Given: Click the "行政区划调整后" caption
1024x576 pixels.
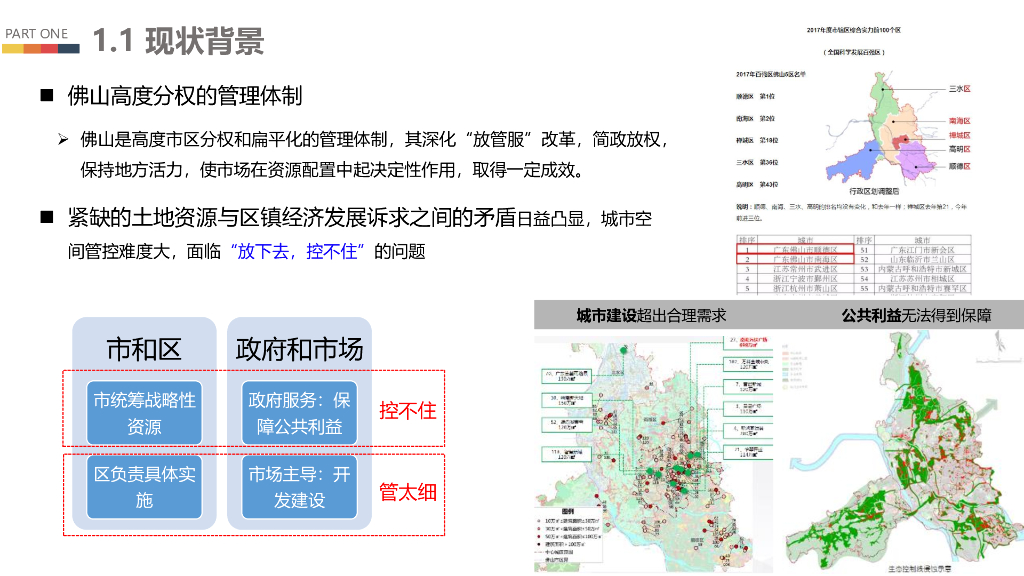Looking at the screenshot, I should (874, 191).
